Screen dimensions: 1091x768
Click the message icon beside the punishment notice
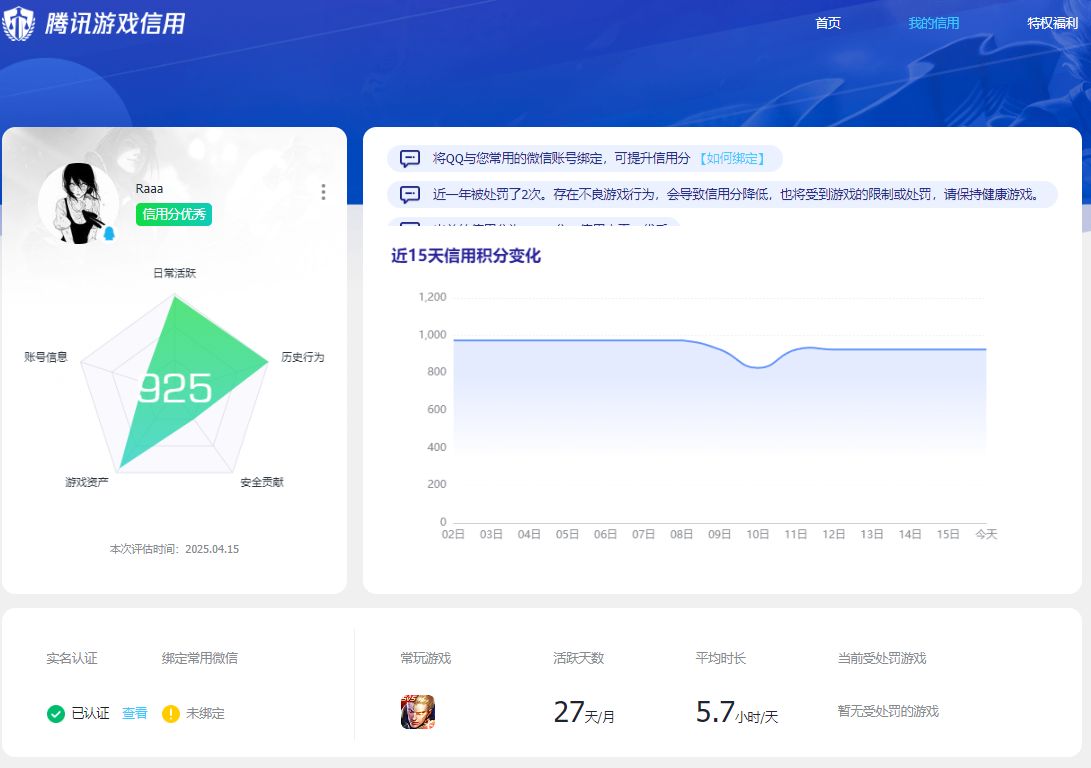[410, 194]
